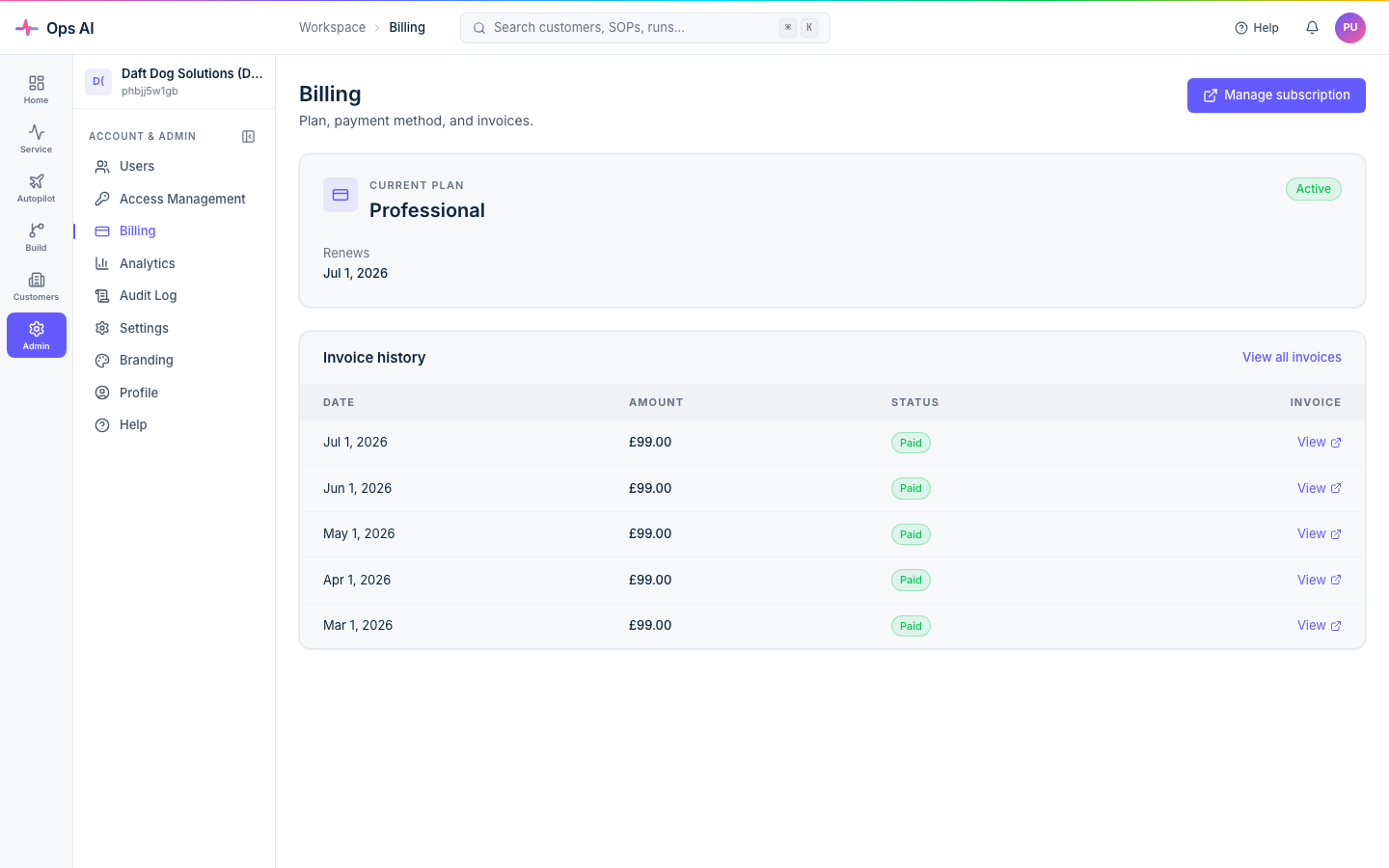Open external icon for Apr 1, 2026 invoice

coord(1336,581)
